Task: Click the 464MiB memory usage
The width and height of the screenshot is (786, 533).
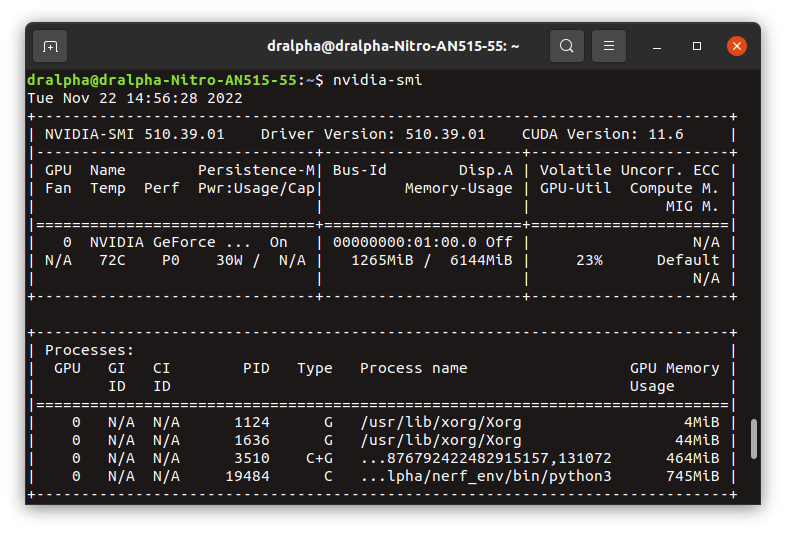Action: point(692,459)
